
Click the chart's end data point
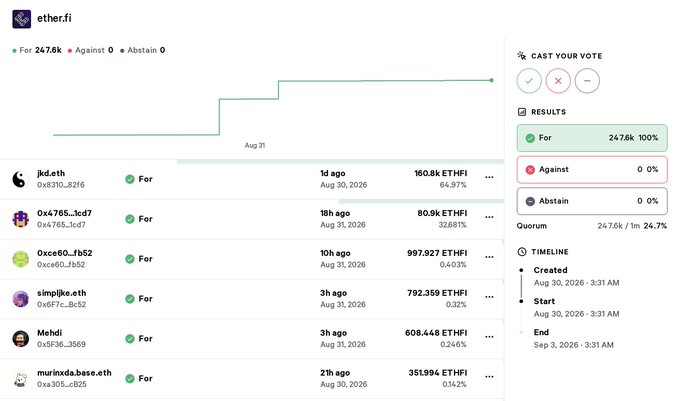(x=491, y=80)
